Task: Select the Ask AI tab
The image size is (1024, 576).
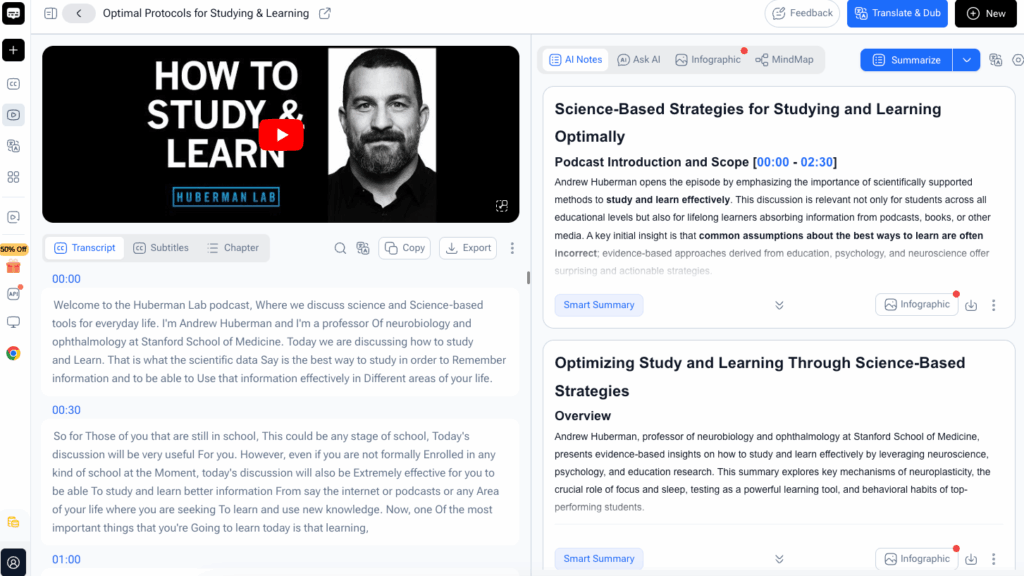Action: [x=639, y=59]
